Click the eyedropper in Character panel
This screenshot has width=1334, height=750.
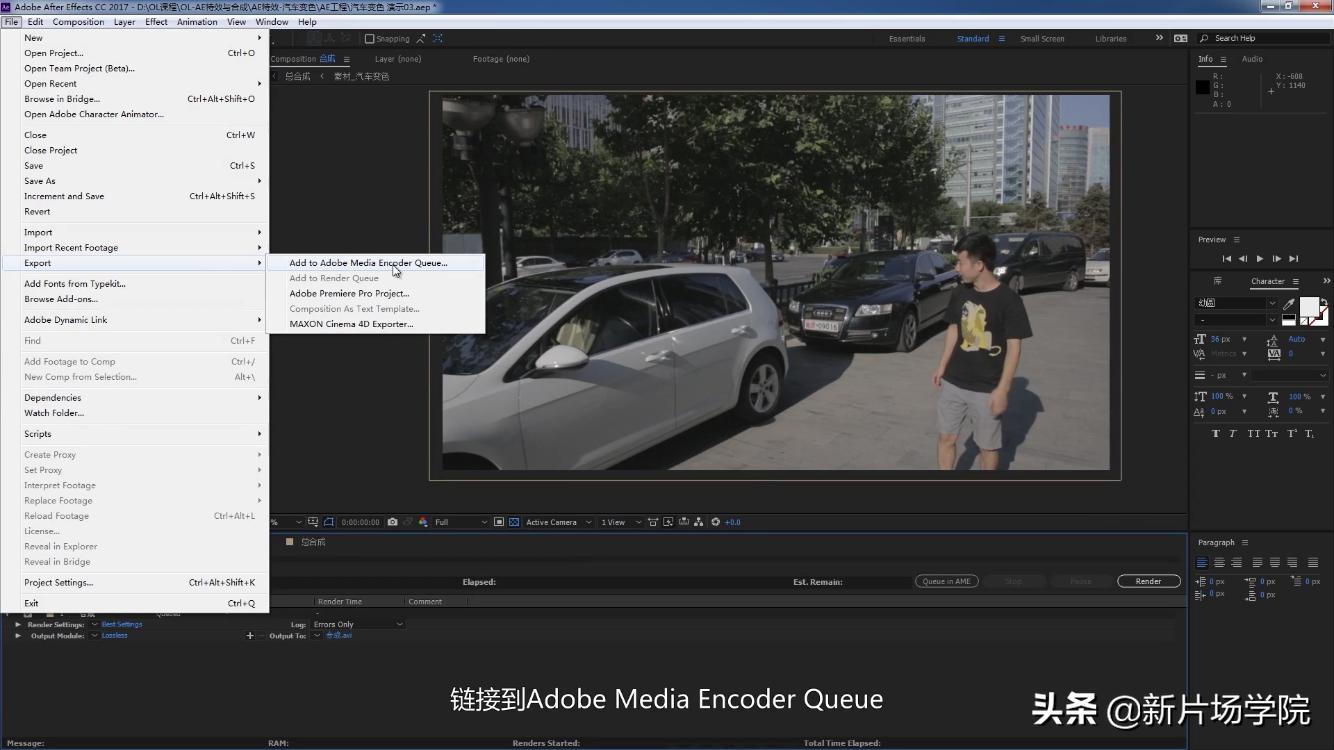coord(1289,304)
